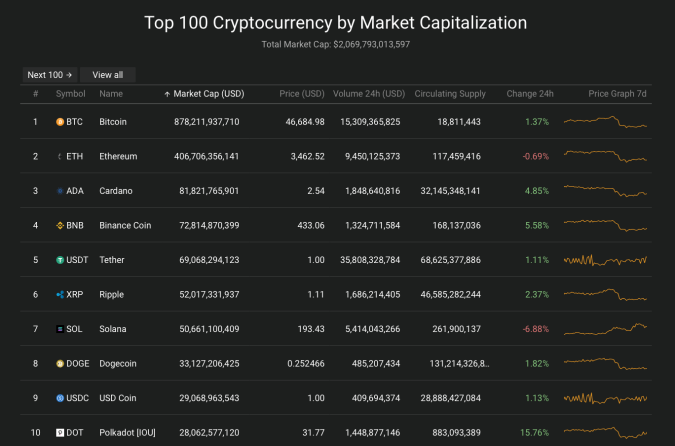The image size is (675, 446).
Task: Select Ripple circulating supply 46,585,282,244
Action: 450,294
